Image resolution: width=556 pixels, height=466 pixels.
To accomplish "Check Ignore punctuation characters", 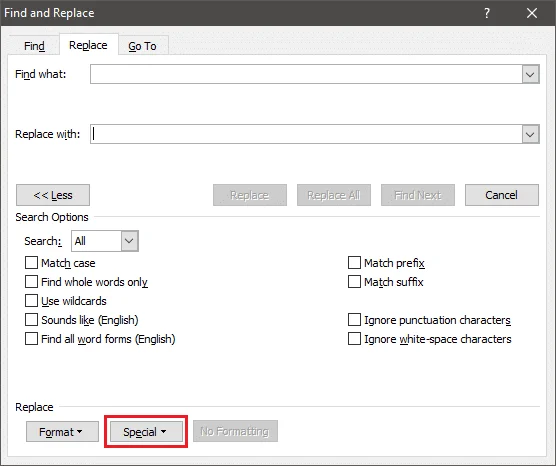I will click(354, 320).
